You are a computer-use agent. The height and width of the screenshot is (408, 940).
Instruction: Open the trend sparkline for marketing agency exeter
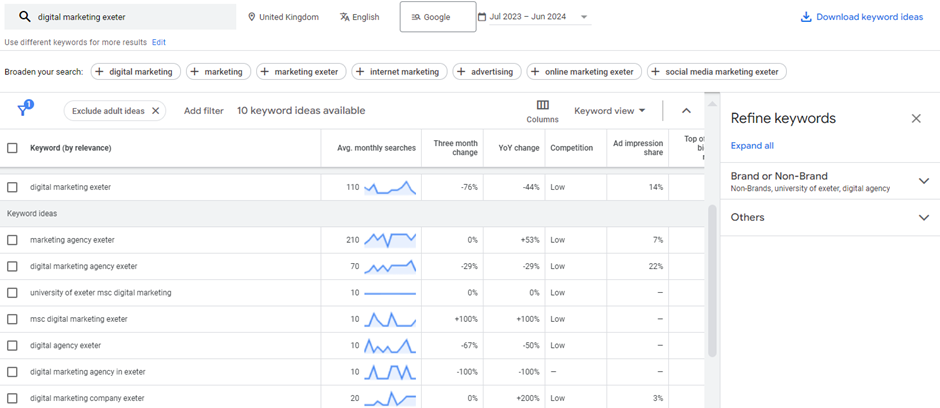(x=390, y=240)
